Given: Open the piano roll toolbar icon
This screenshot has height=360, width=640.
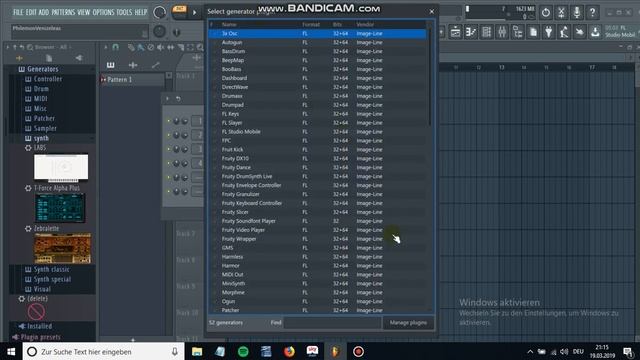Looking at the screenshot, I should 471,32.
